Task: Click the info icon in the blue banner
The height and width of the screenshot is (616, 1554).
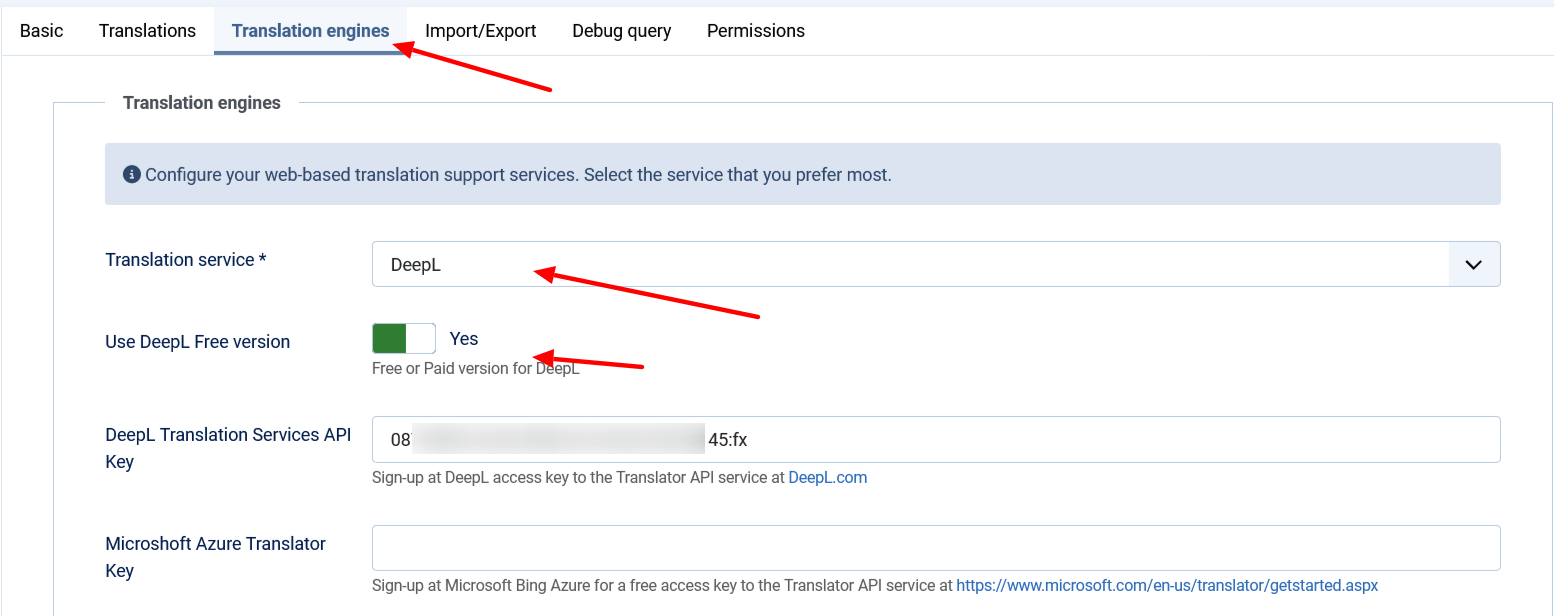Action: pyautogui.click(x=131, y=175)
